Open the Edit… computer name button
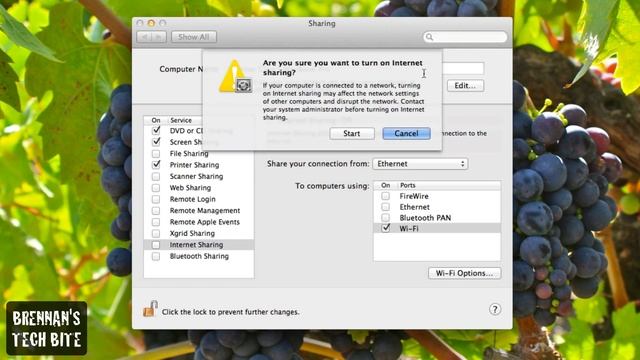Screen dimensions: 640x360 point(465,86)
